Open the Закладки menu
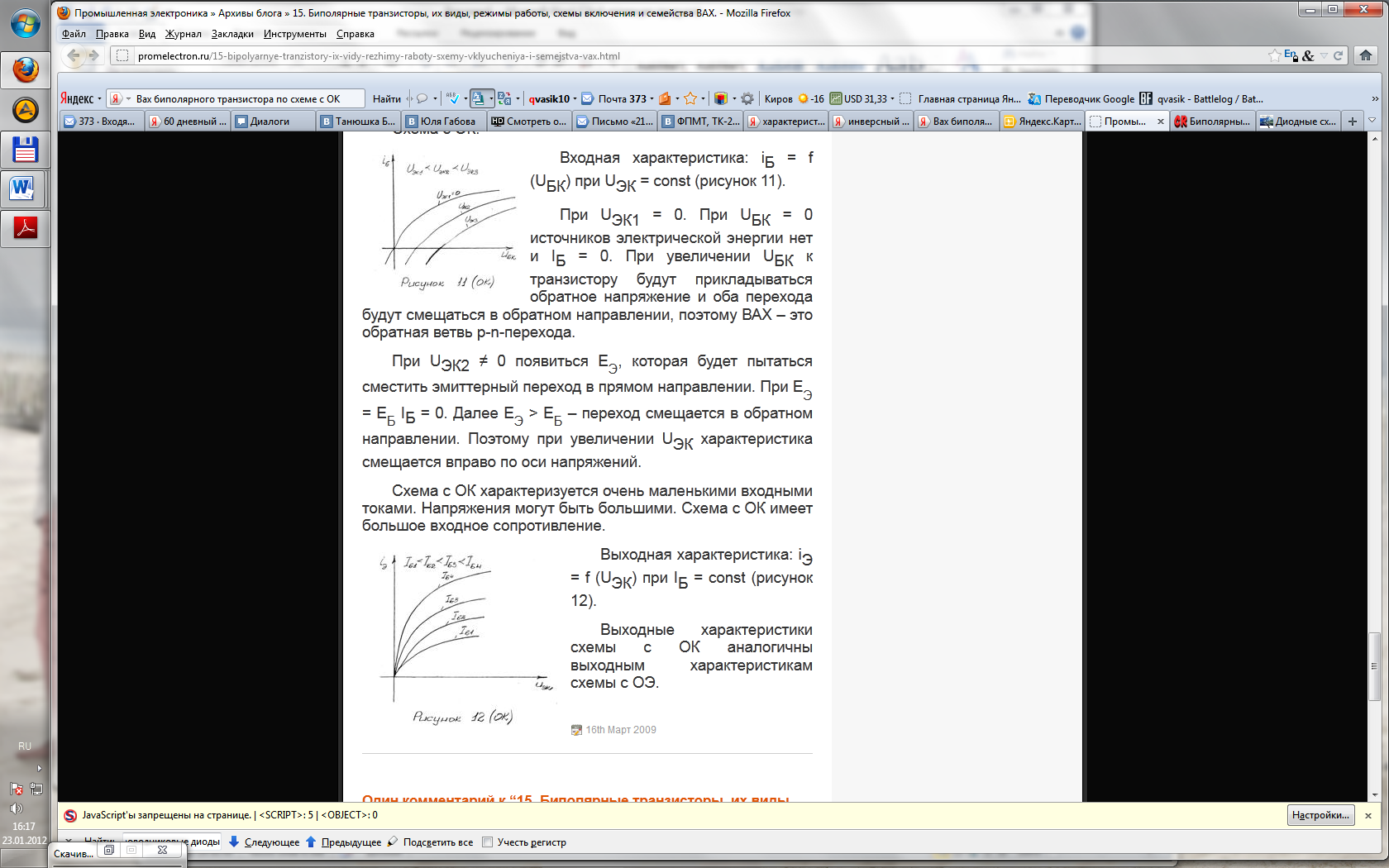The height and width of the screenshot is (868, 1389). point(232,34)
